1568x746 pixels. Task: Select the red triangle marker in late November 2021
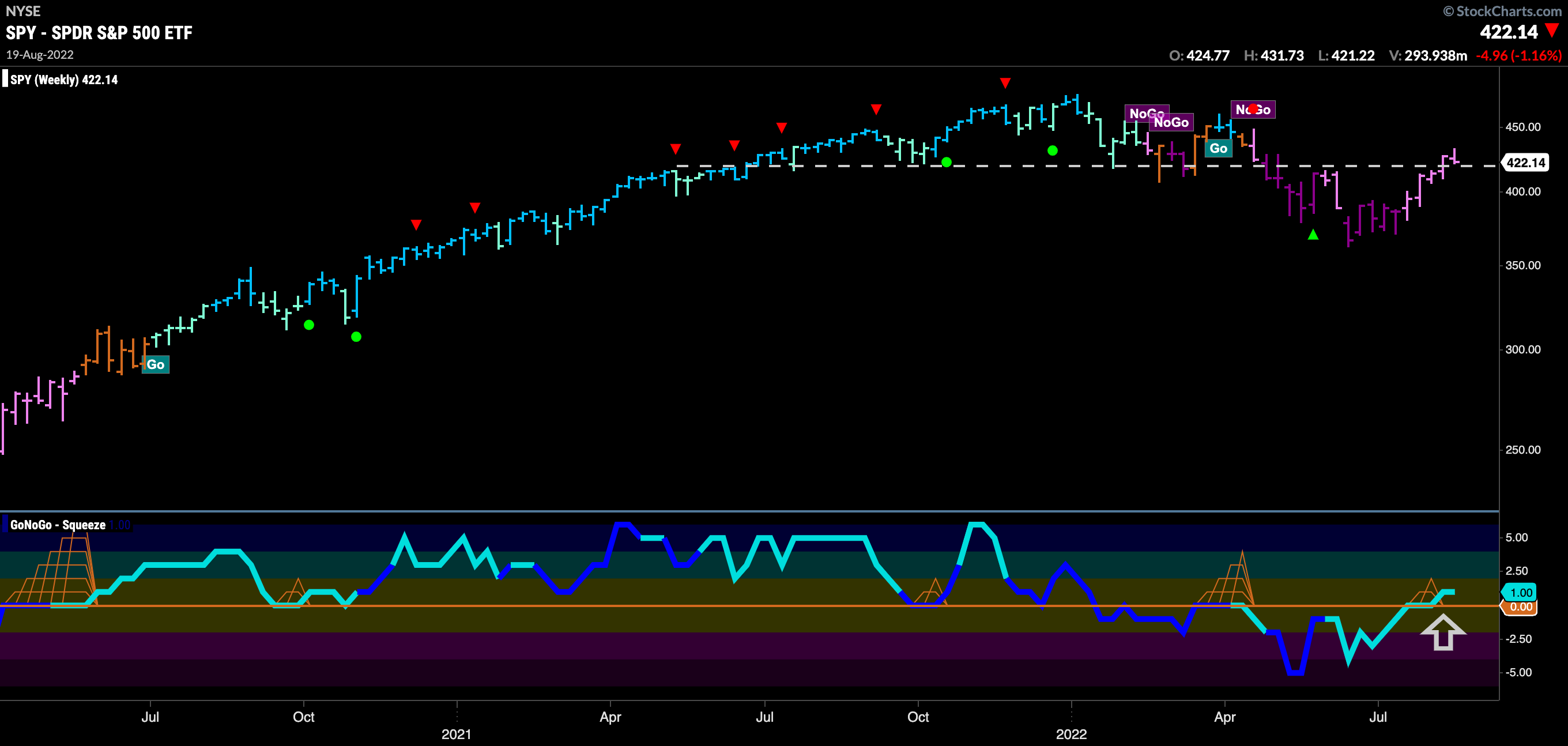click(1005, 82)
